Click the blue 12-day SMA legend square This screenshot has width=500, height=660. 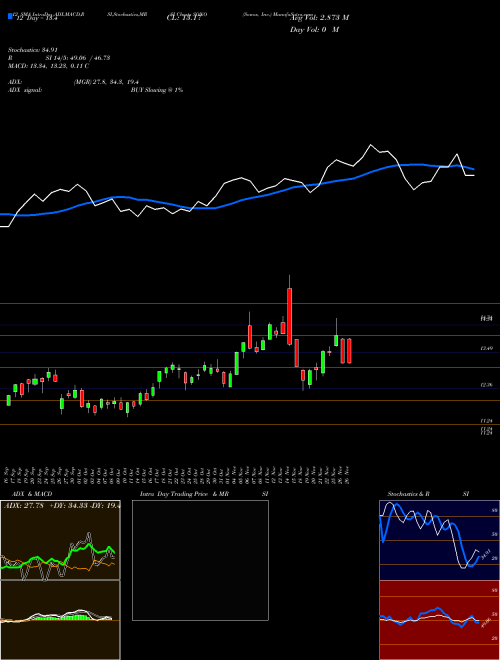pyautogui.click(x=10, y=16)
